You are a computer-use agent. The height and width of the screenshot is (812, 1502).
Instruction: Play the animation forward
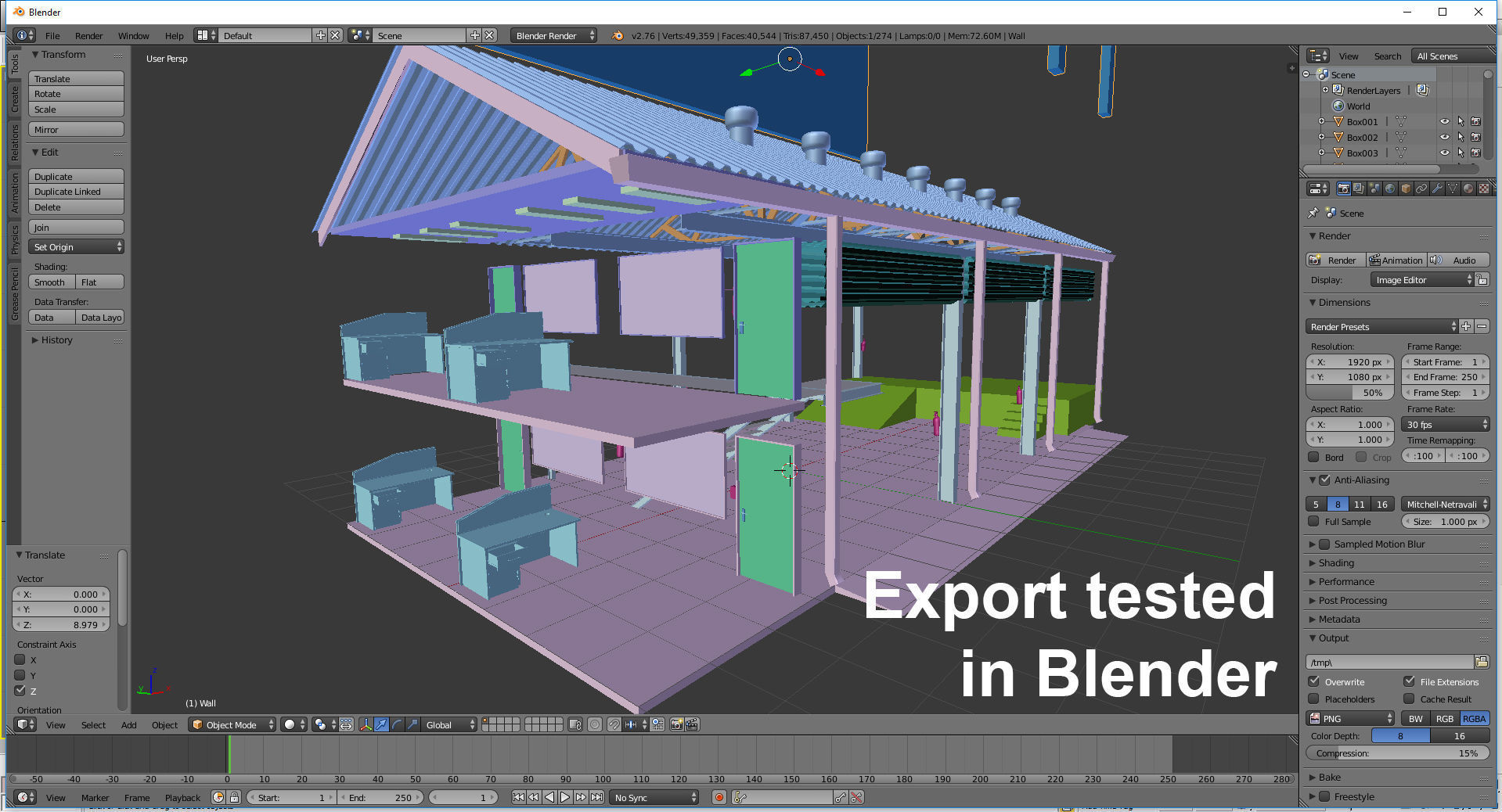click(x=565, y=797)
